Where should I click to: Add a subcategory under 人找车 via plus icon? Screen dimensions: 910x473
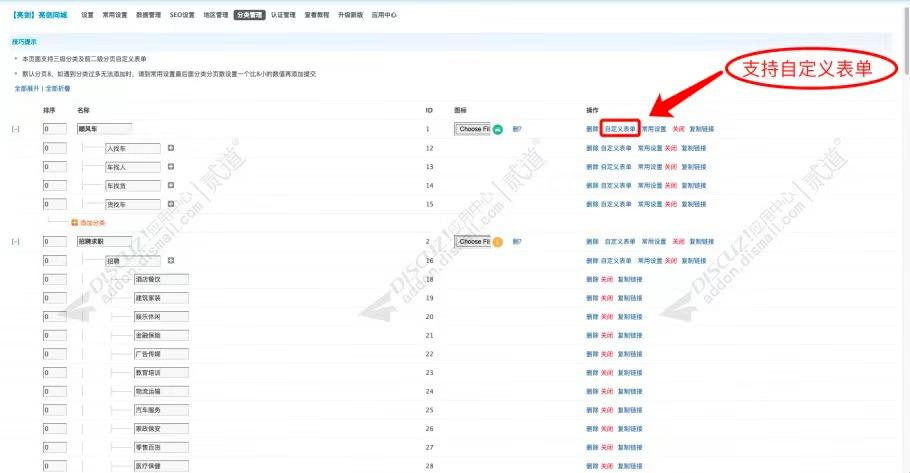pos(171,148)
